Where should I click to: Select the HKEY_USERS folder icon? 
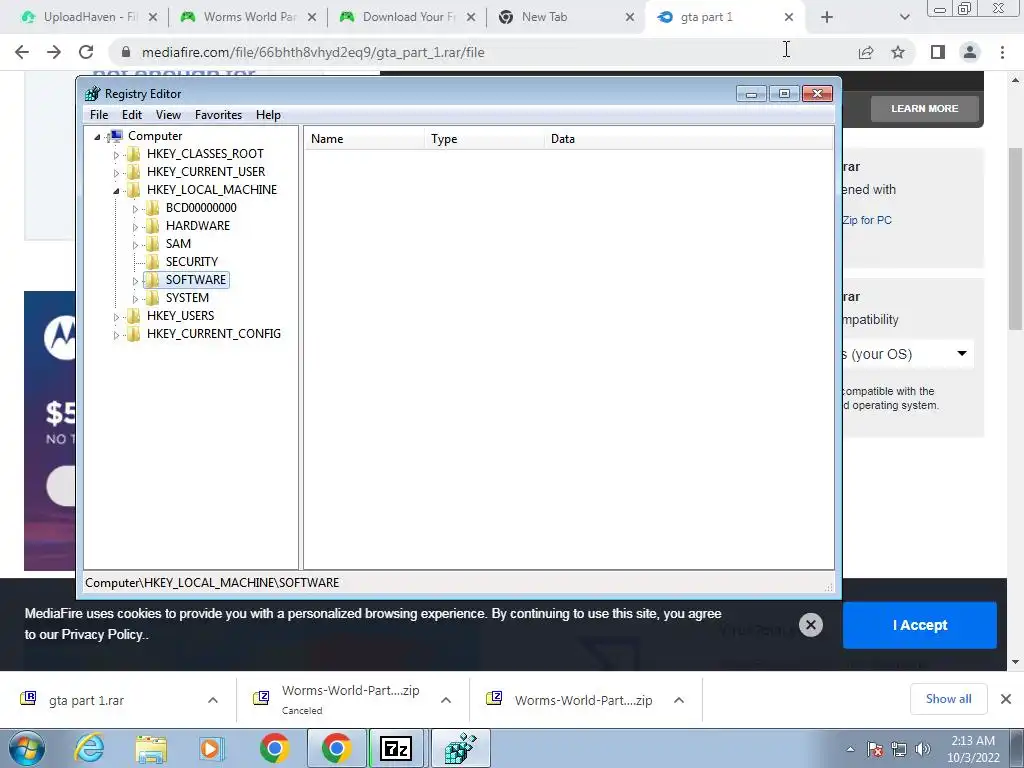tap(133, 315)
